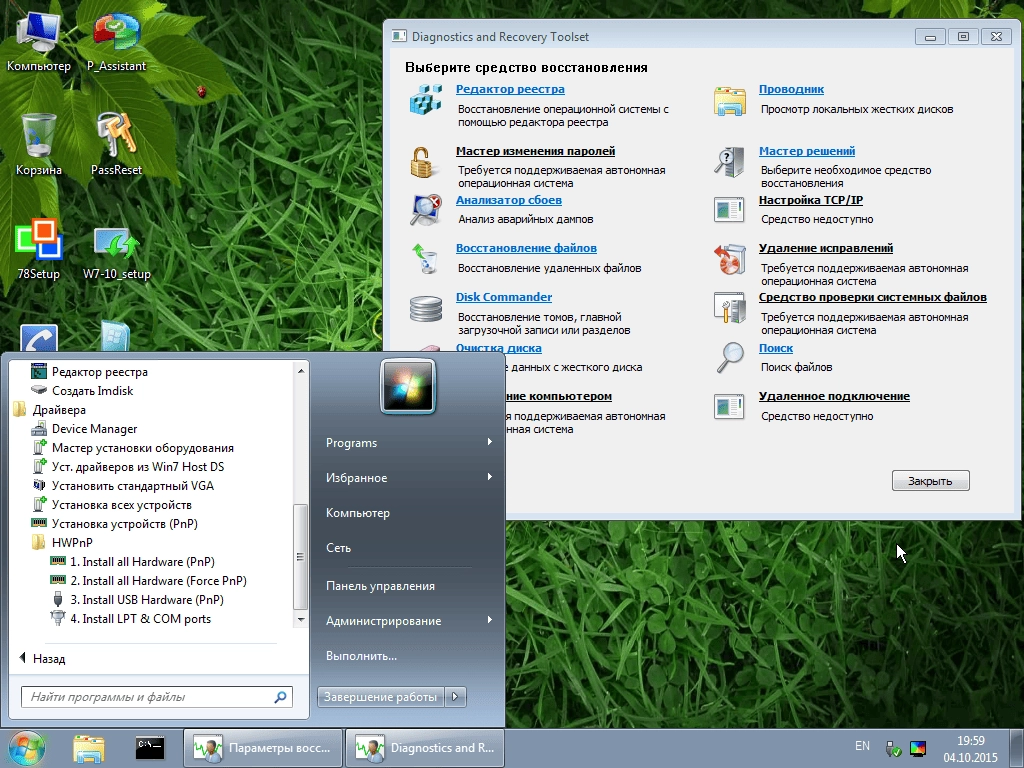Launch 2. Install all Hardware (Force PnP)
This screenshot has height=768, width=1024.
coord(148,581)
